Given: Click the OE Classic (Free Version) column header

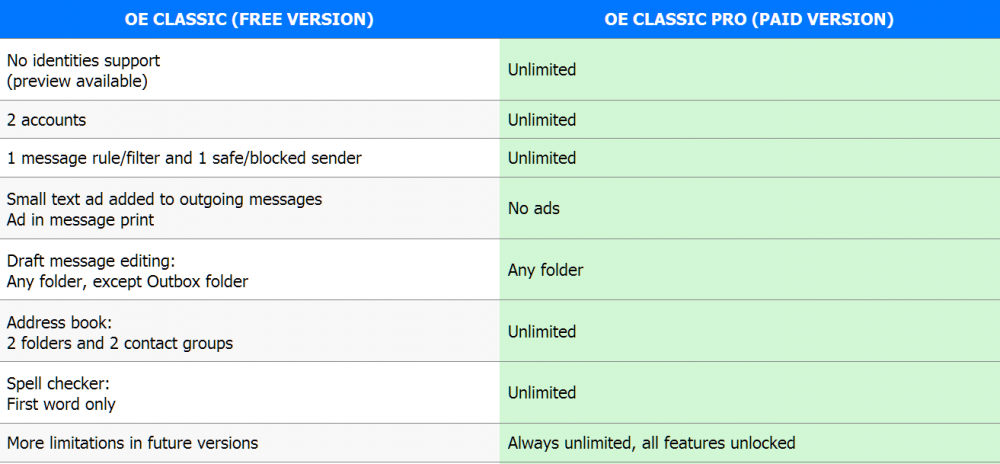Looking at the screenshot, I should [249, 19].
